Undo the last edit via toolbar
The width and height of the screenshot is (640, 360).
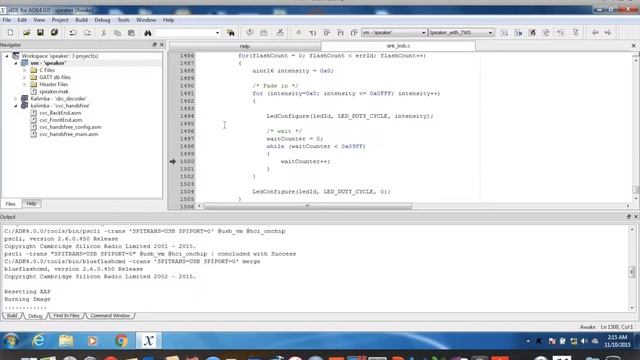coord(73,33)
